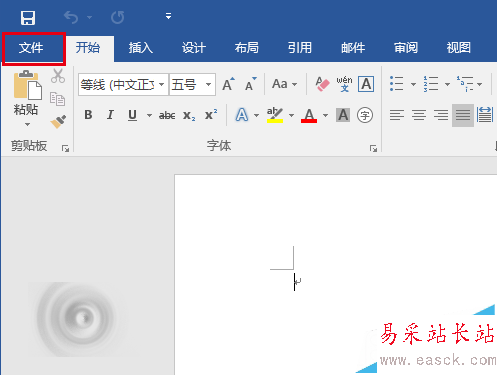Toggle Strikethrough abc formatting
Screen dimensions: 497x375
[167, 115]
